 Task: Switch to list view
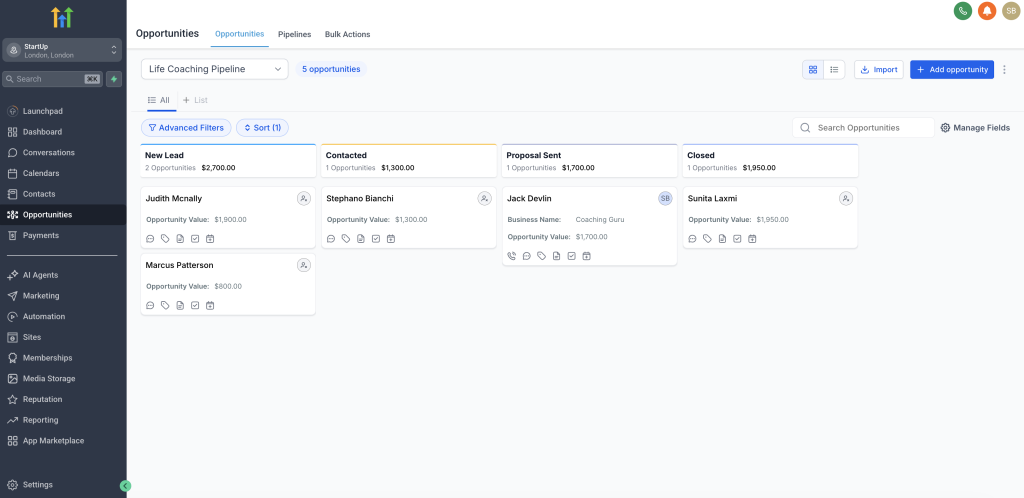tap(834, 70)
